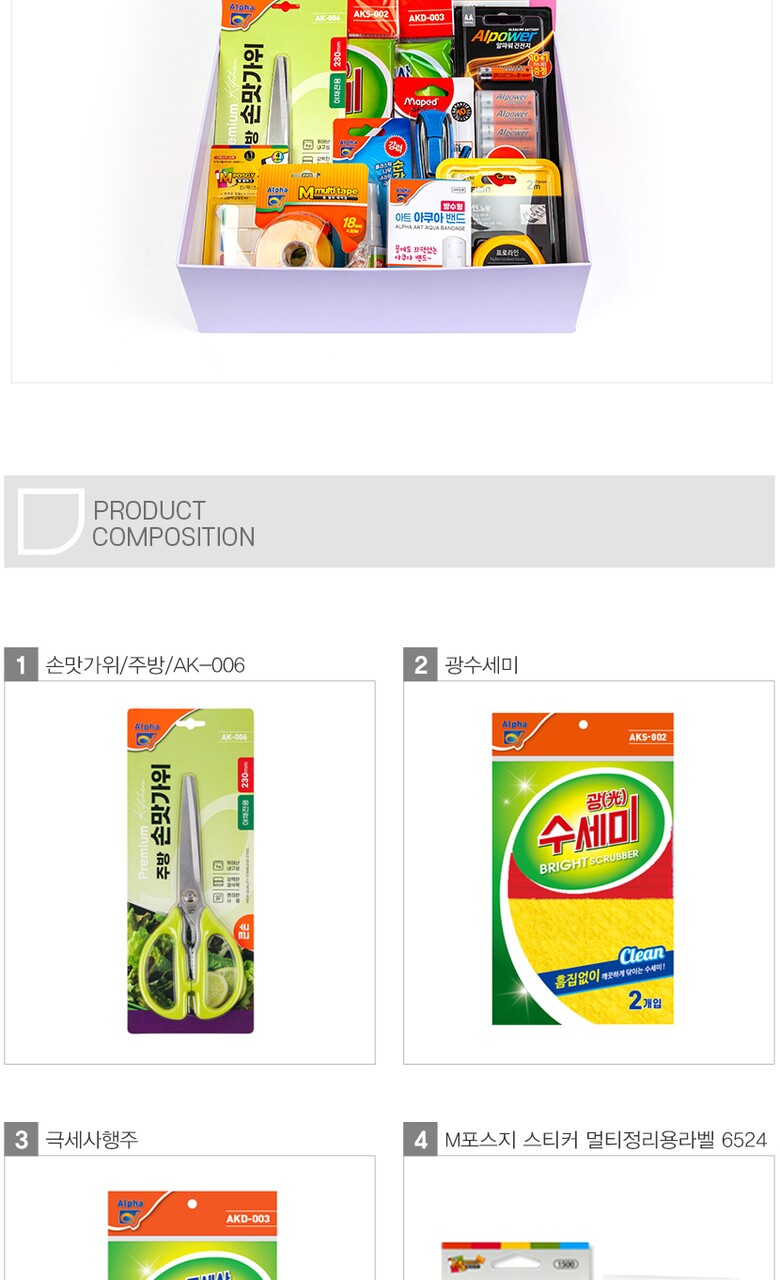Image resolution: width=780 pixels, height=1280 pixels.
Task: Open the AKD-003 microfiber cloth image
Action: (192, 1235)
